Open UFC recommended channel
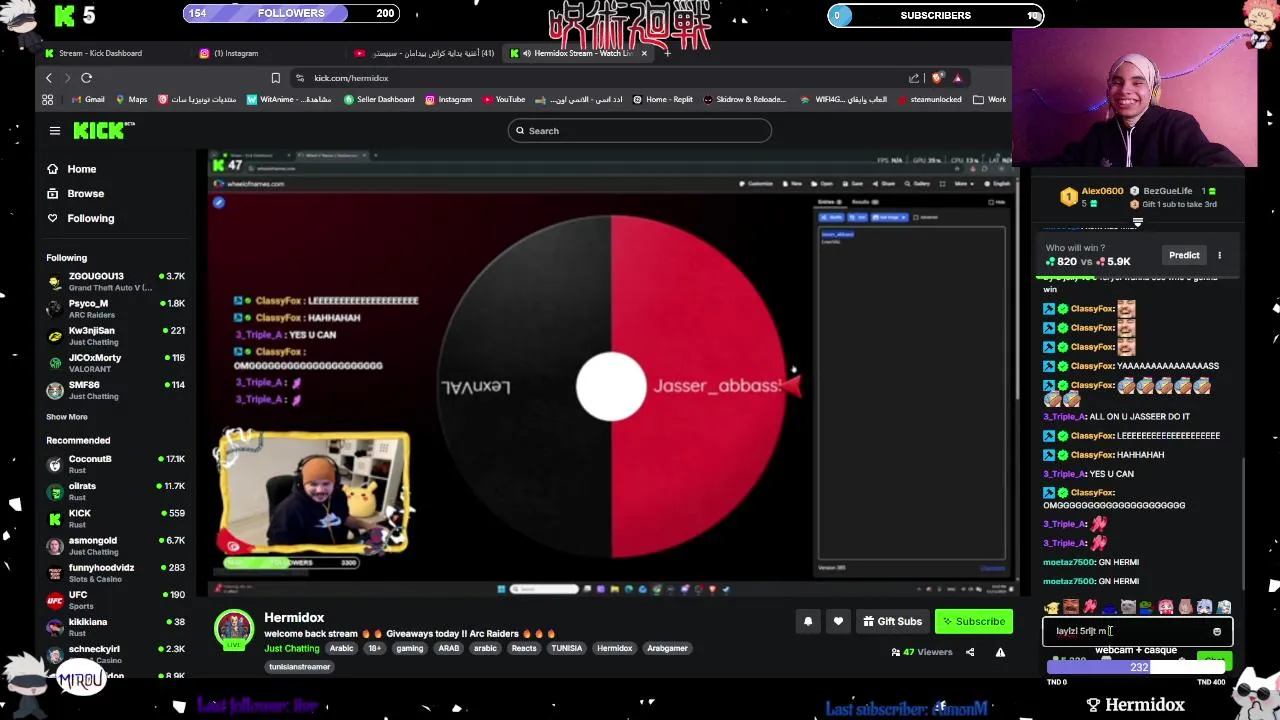Viewport: 1280px width, 720px height. pyautogui.click(x=115, y=600)
